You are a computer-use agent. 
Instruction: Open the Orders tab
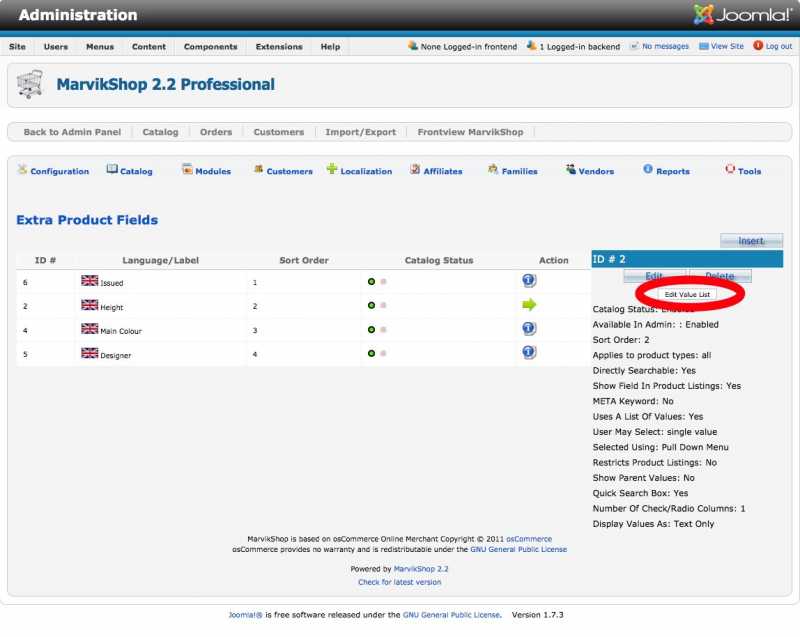click(x=216, y=132)
